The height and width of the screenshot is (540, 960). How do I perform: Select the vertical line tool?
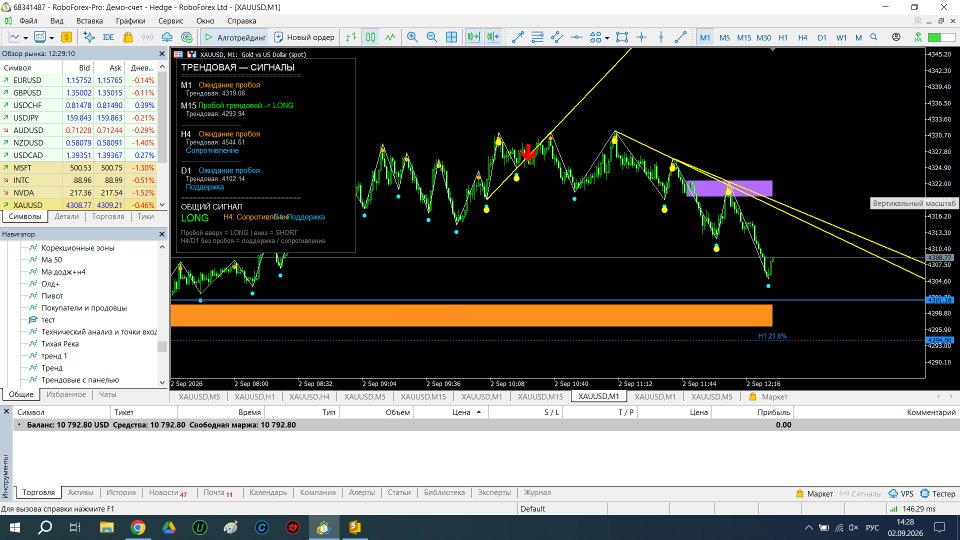661,37
